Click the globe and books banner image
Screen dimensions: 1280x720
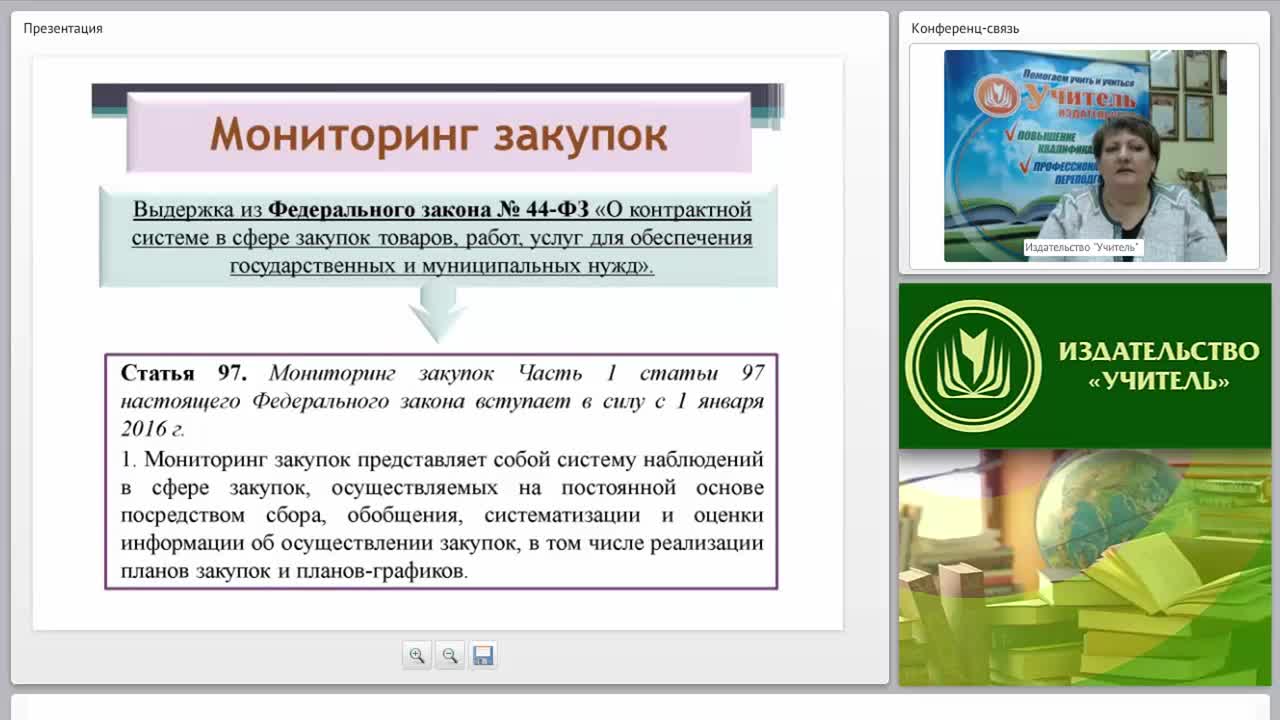tap(1085, 567)
